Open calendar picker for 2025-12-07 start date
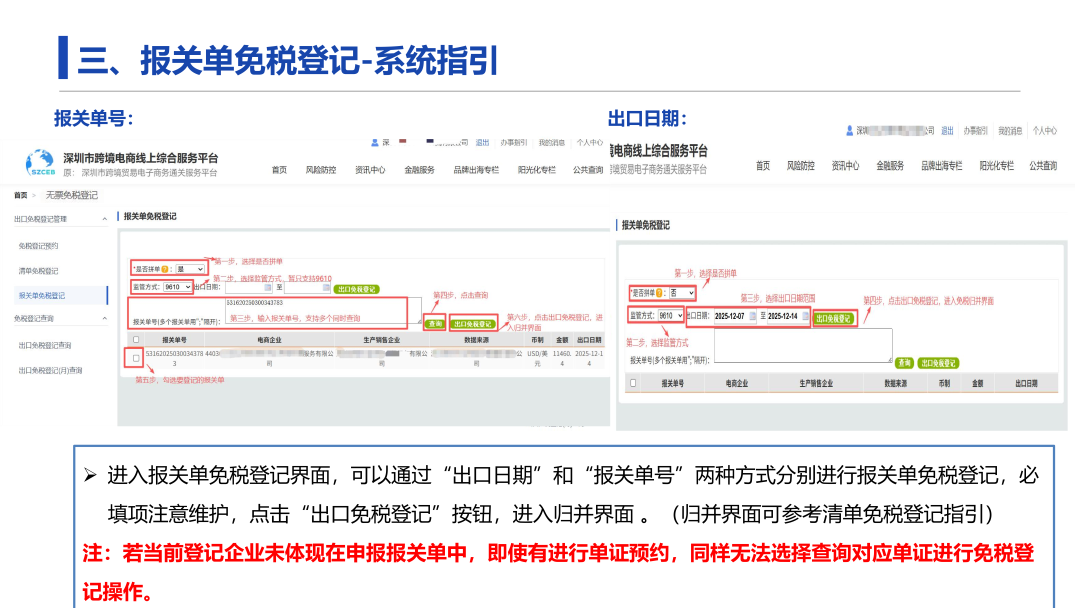The height and width of the screenshot is (608, 1080). pos(753,316)
